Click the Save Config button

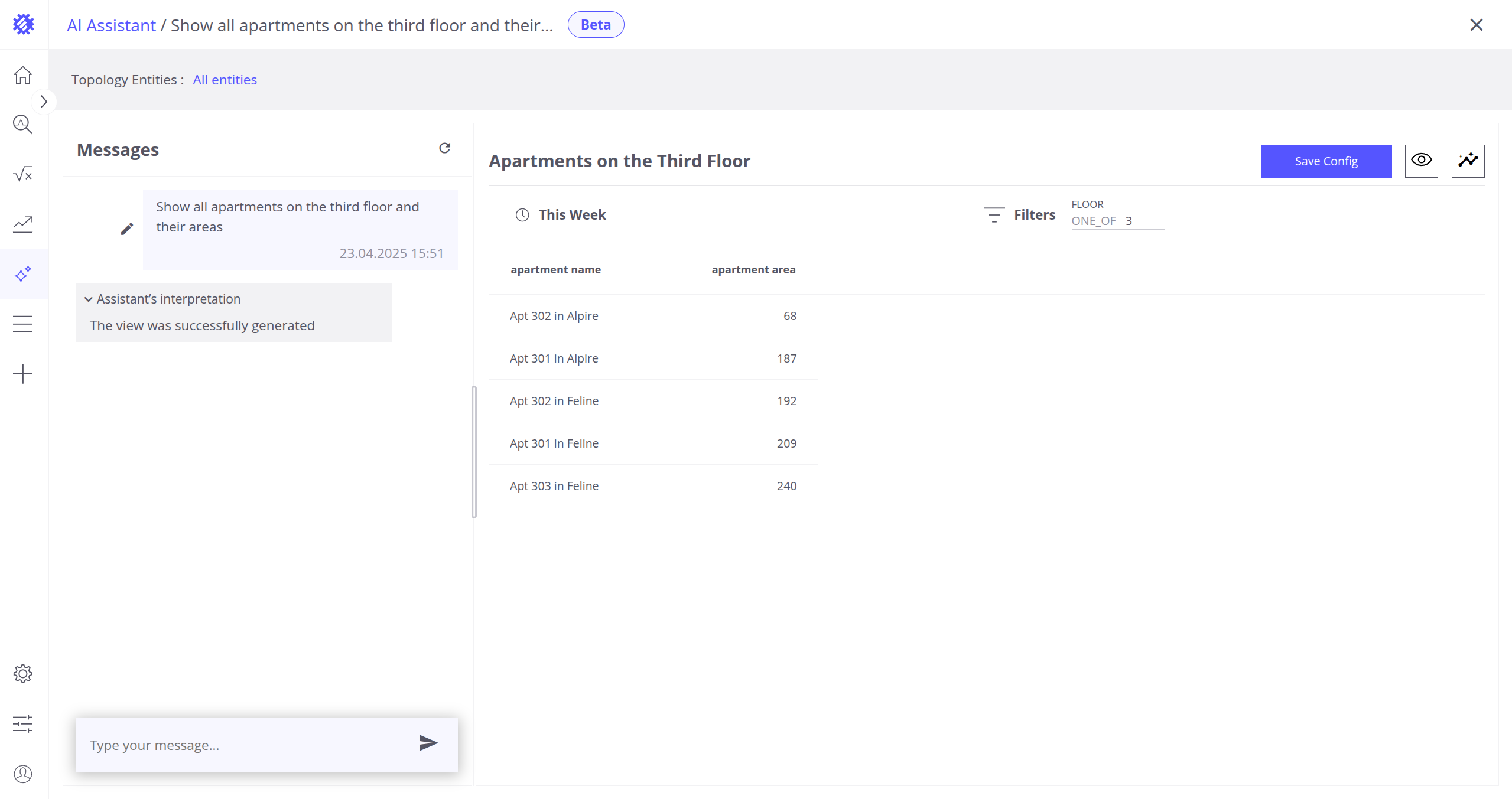pos(1326,161)
